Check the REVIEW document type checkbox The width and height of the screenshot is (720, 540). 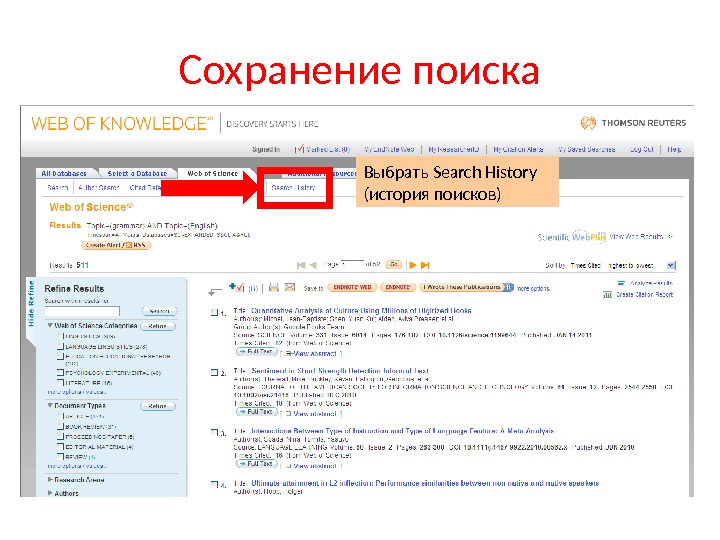pos(60,456)
